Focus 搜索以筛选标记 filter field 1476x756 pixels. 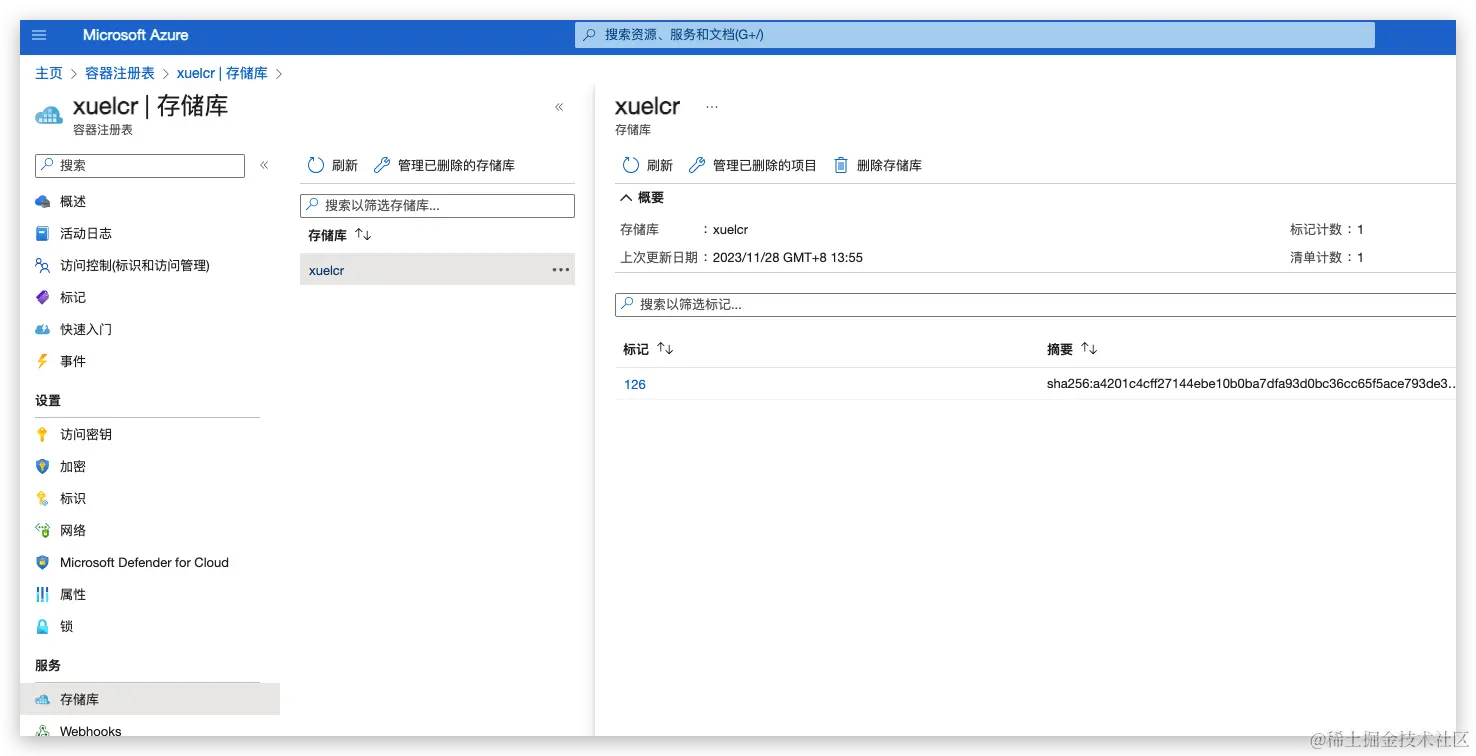point(1035,304)
